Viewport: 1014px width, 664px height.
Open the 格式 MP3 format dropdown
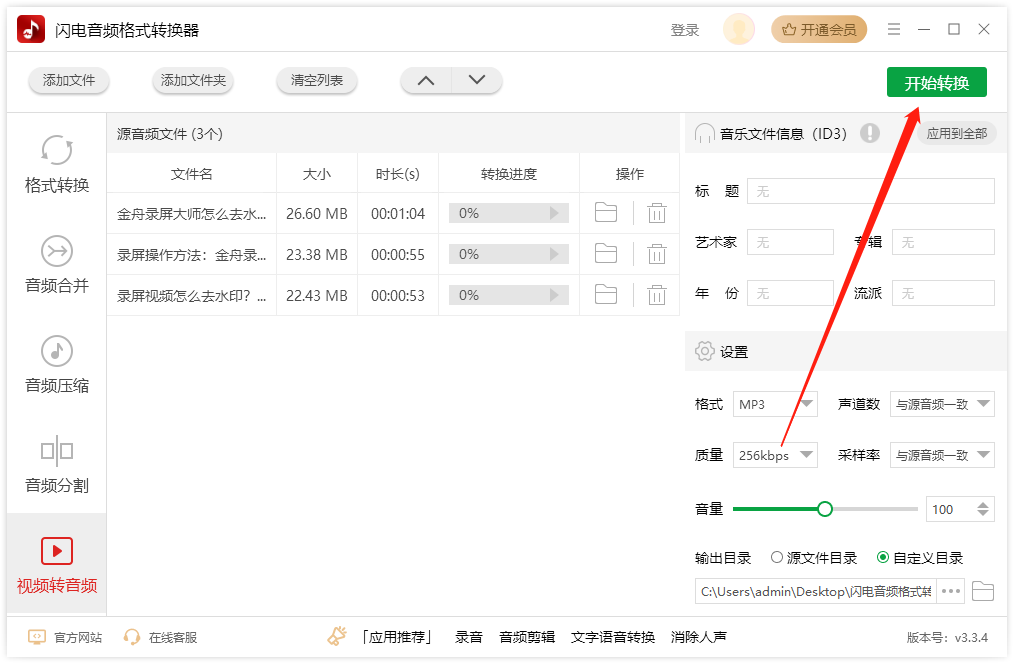pos(775,404)
